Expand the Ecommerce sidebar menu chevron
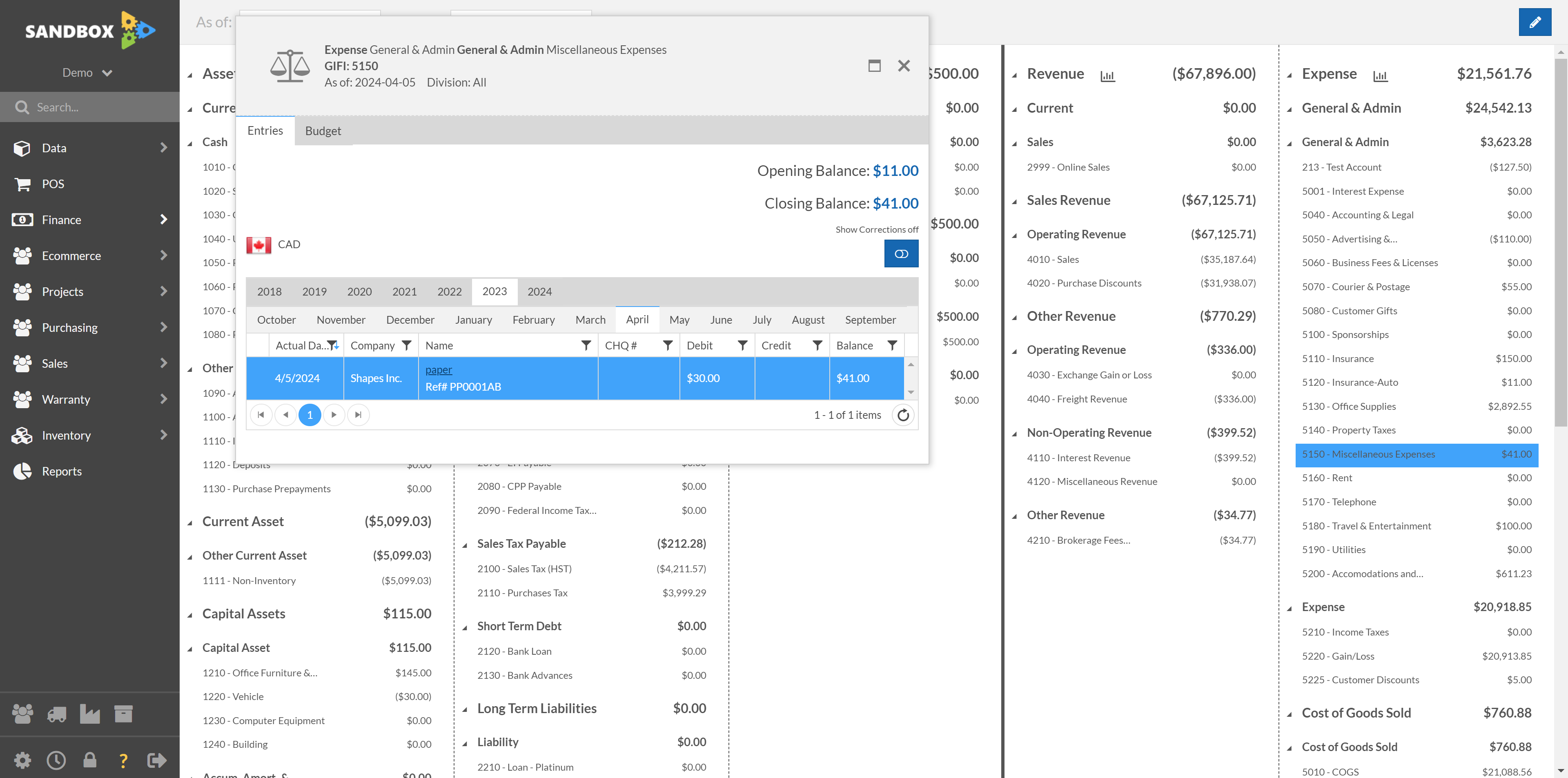This screenshot has width=1568, height=778. point(163,255)
